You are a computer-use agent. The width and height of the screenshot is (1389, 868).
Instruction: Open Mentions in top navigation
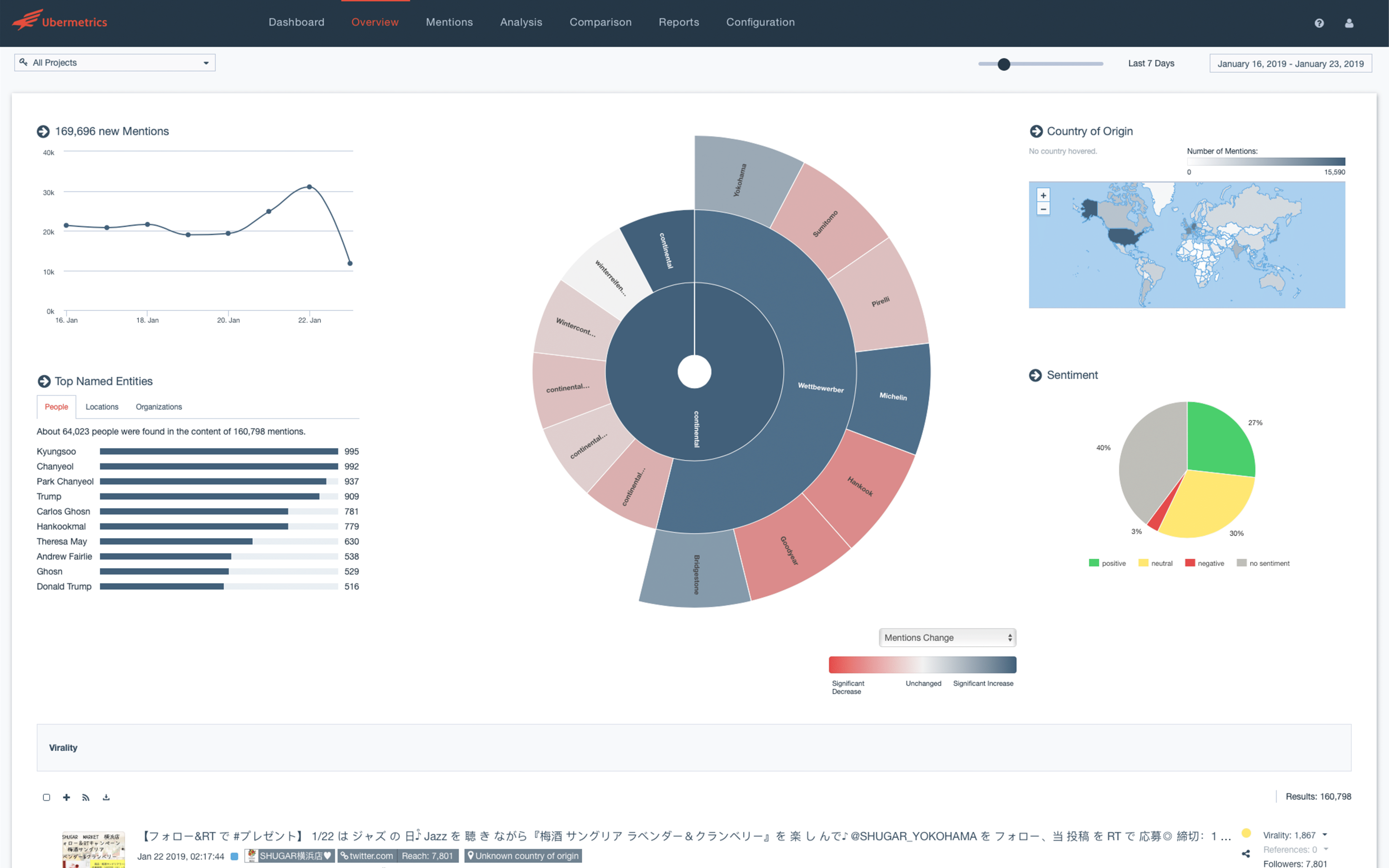[x=449, y=22]
